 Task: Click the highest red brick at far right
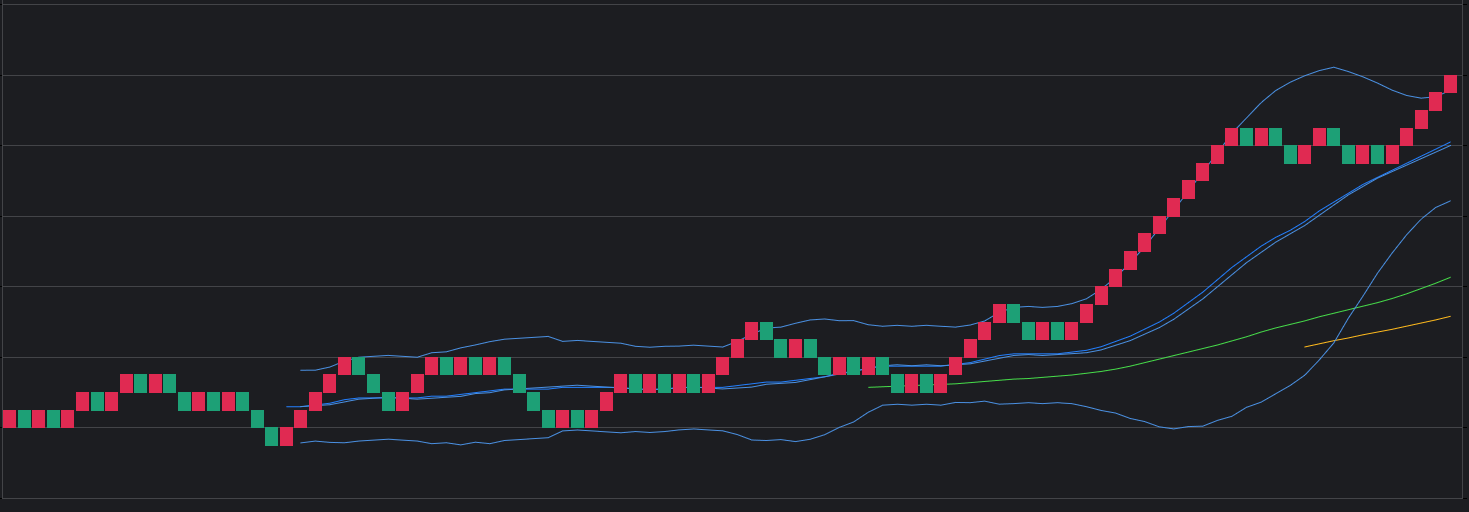point(1450,84)
